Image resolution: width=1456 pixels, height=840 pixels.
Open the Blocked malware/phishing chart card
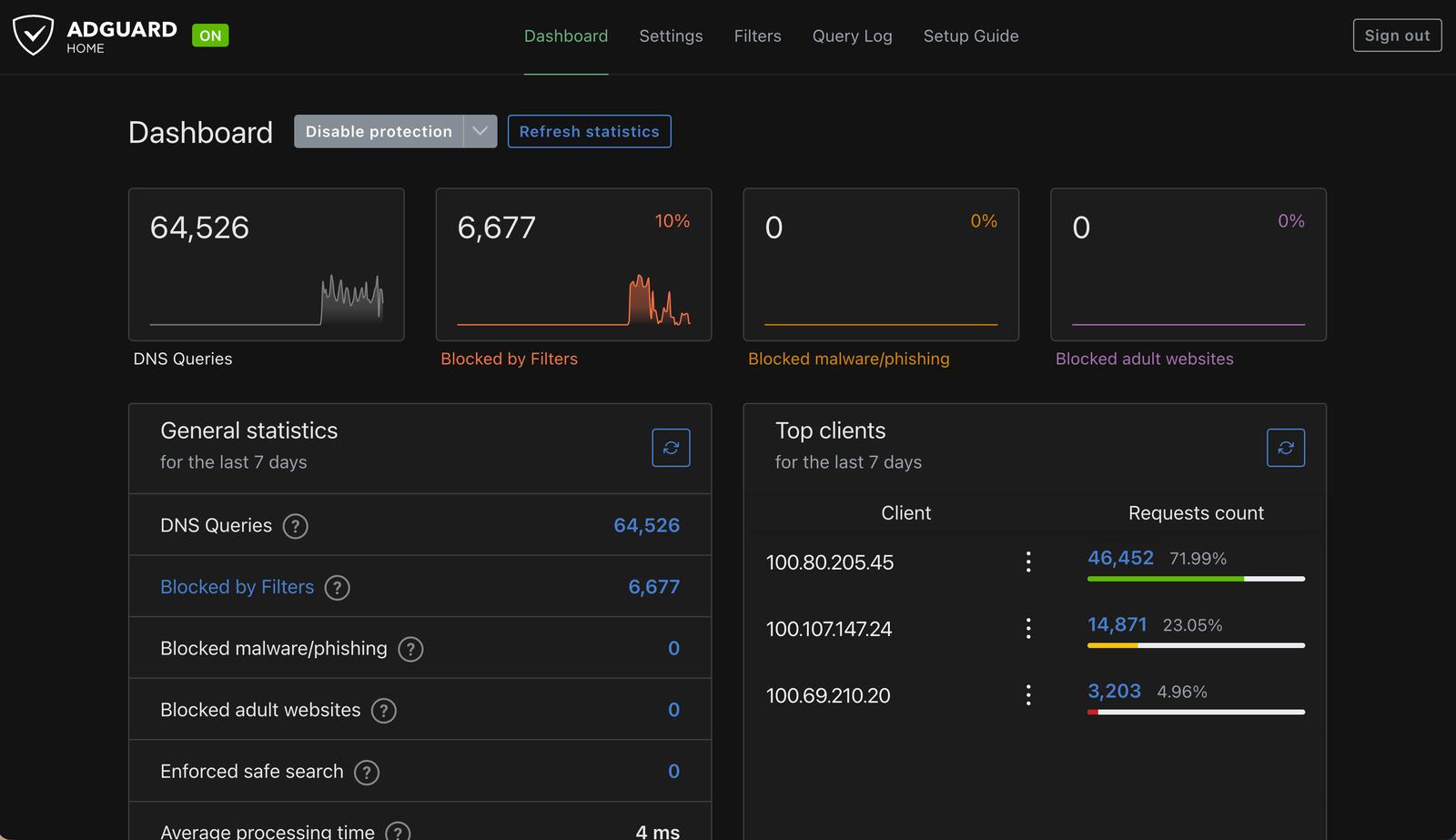881,265
